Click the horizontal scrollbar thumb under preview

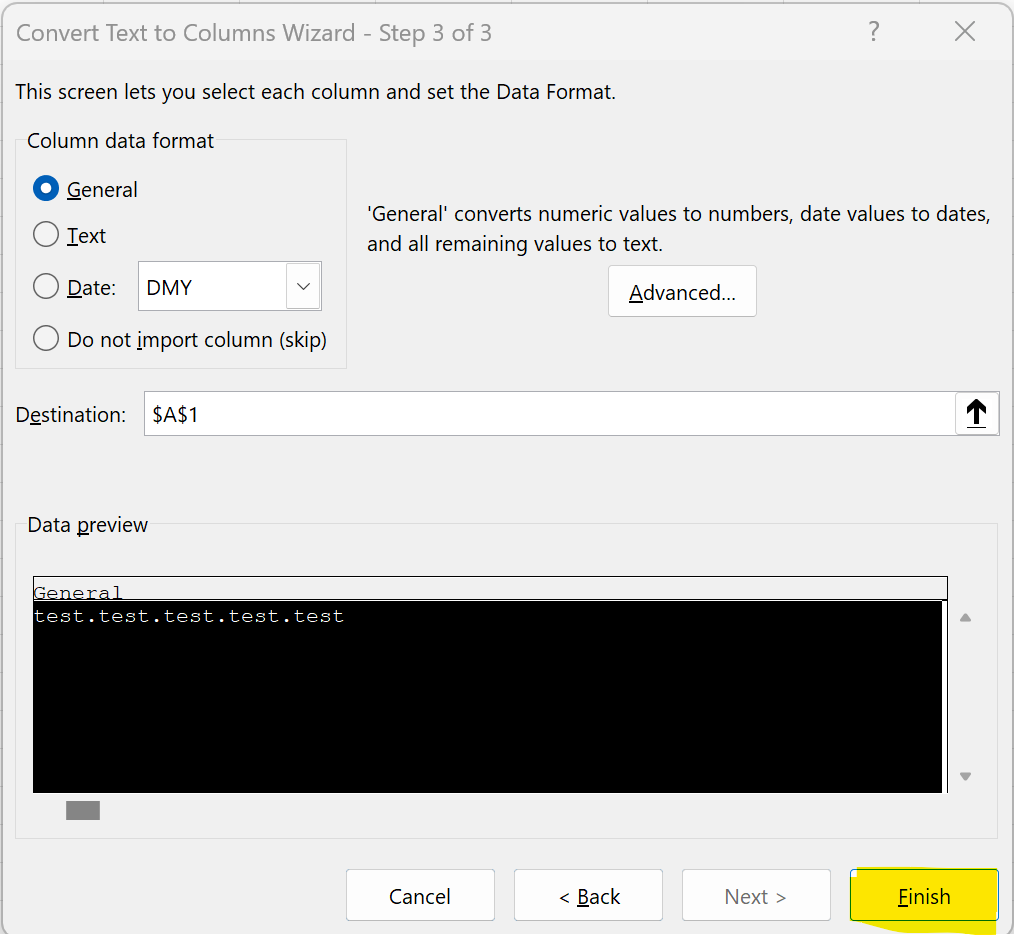[x=83, y=810]
